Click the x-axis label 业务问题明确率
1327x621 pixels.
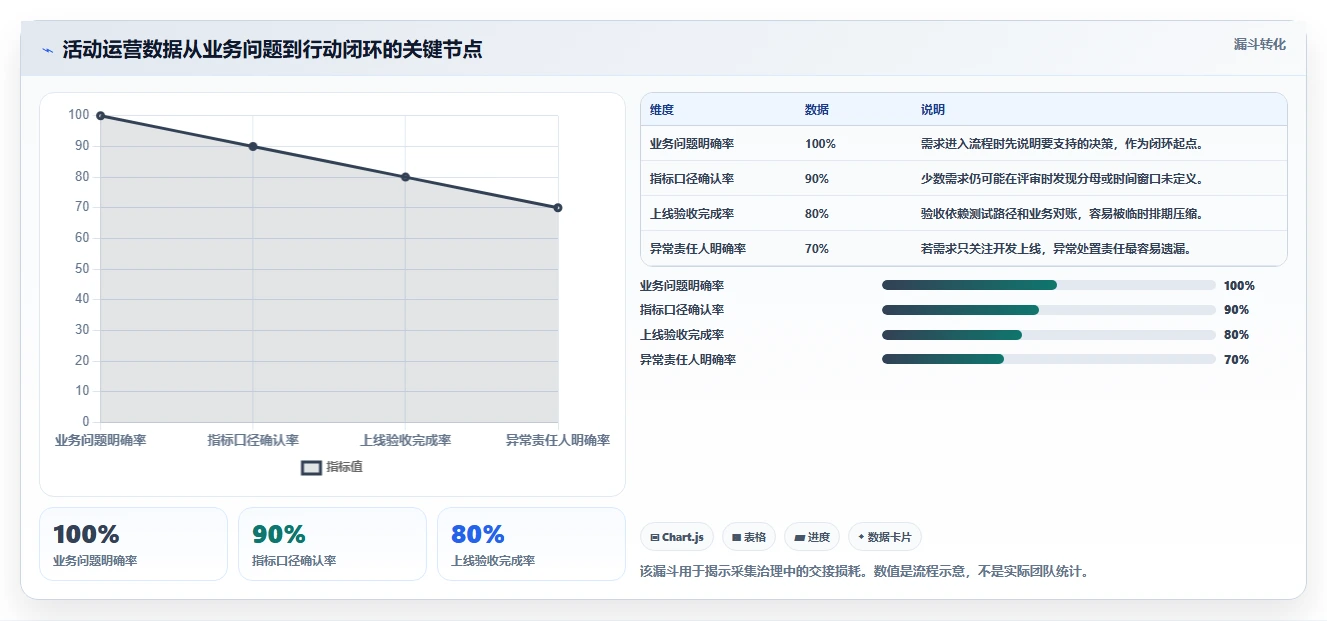pyautogui.click(x=100, y=441)
